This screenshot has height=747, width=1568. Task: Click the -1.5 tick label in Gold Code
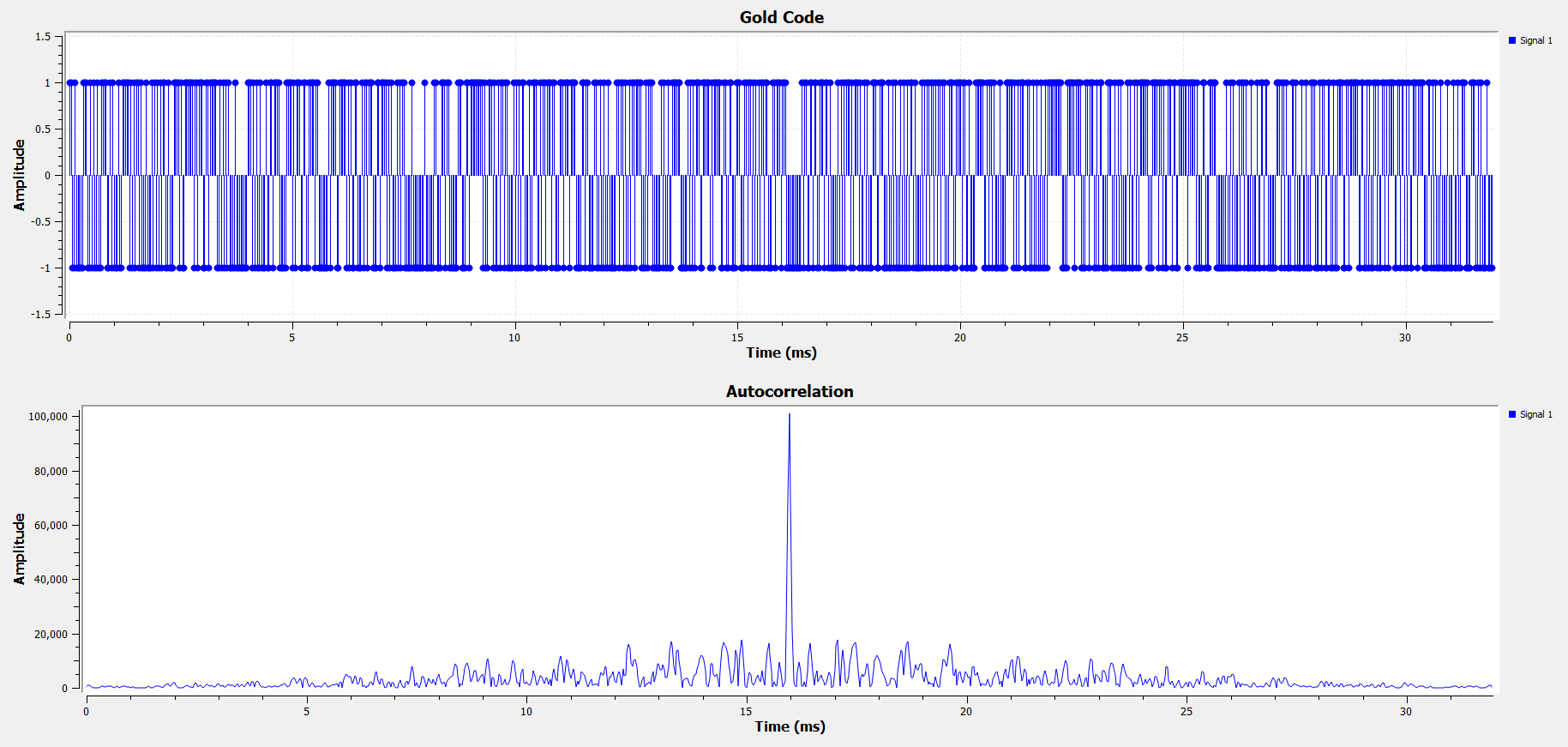(41, 314)
